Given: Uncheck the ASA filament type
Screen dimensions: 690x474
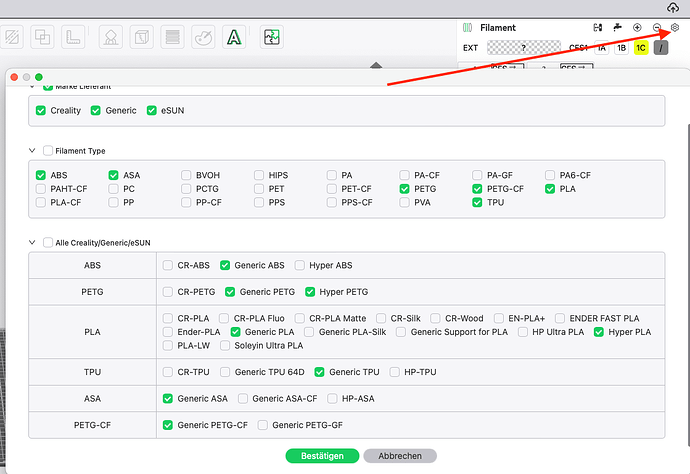Looking at the screenshot, I should tap(114, 175).
